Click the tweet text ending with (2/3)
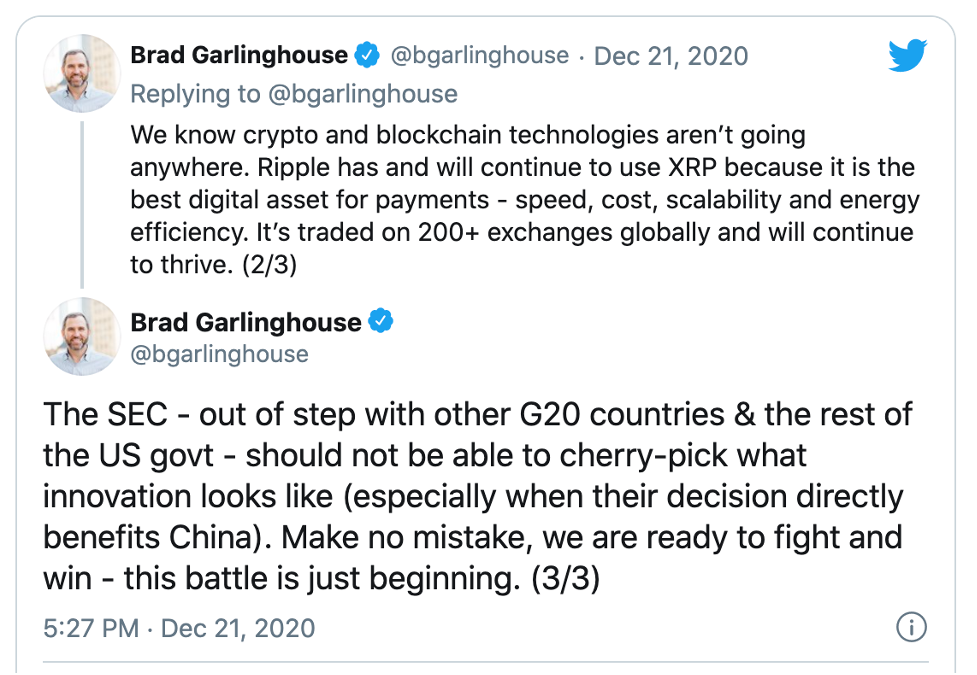 523,199
